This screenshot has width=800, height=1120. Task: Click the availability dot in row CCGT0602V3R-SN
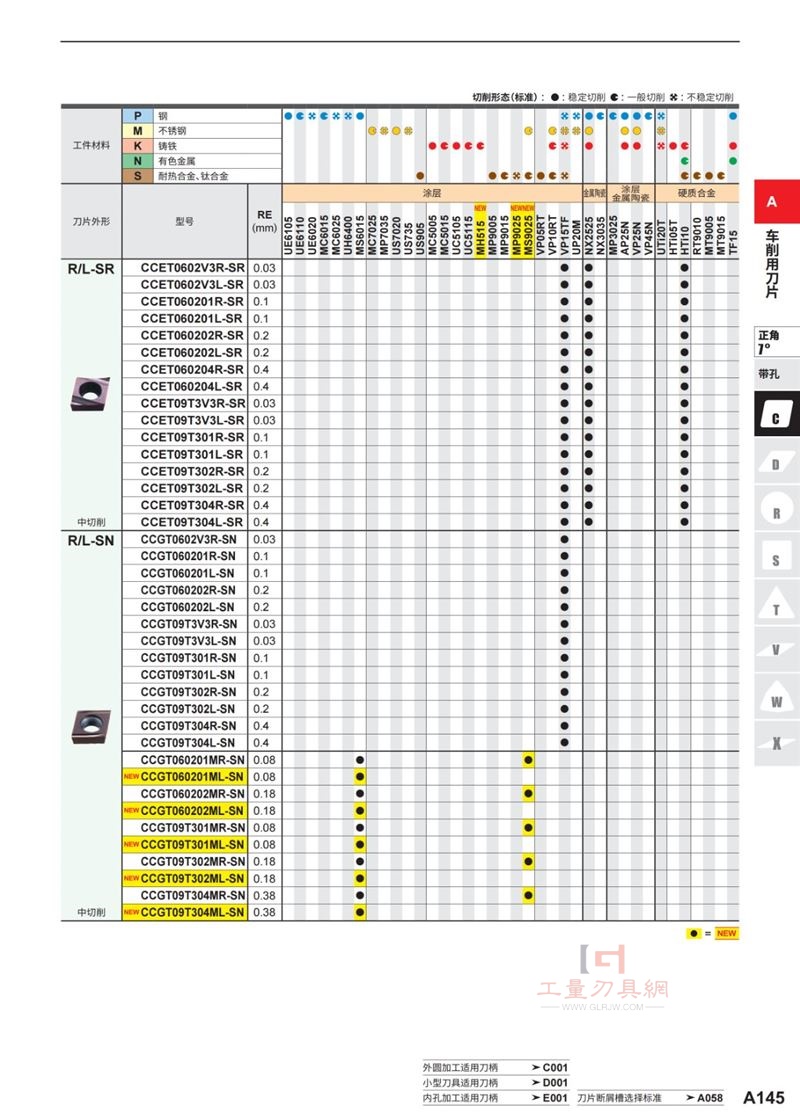tap(564, 539)
